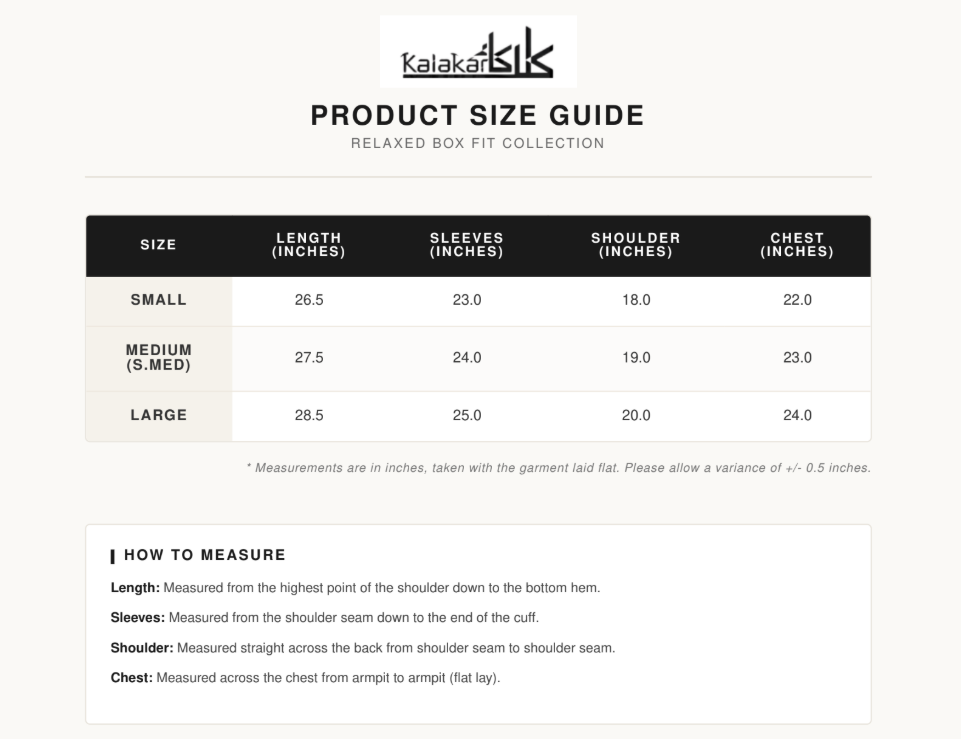Image resolution: width=961 pixels, height=739 pixels.
Task: Click the Sleeves measurement description line
Action: point(325,618)
